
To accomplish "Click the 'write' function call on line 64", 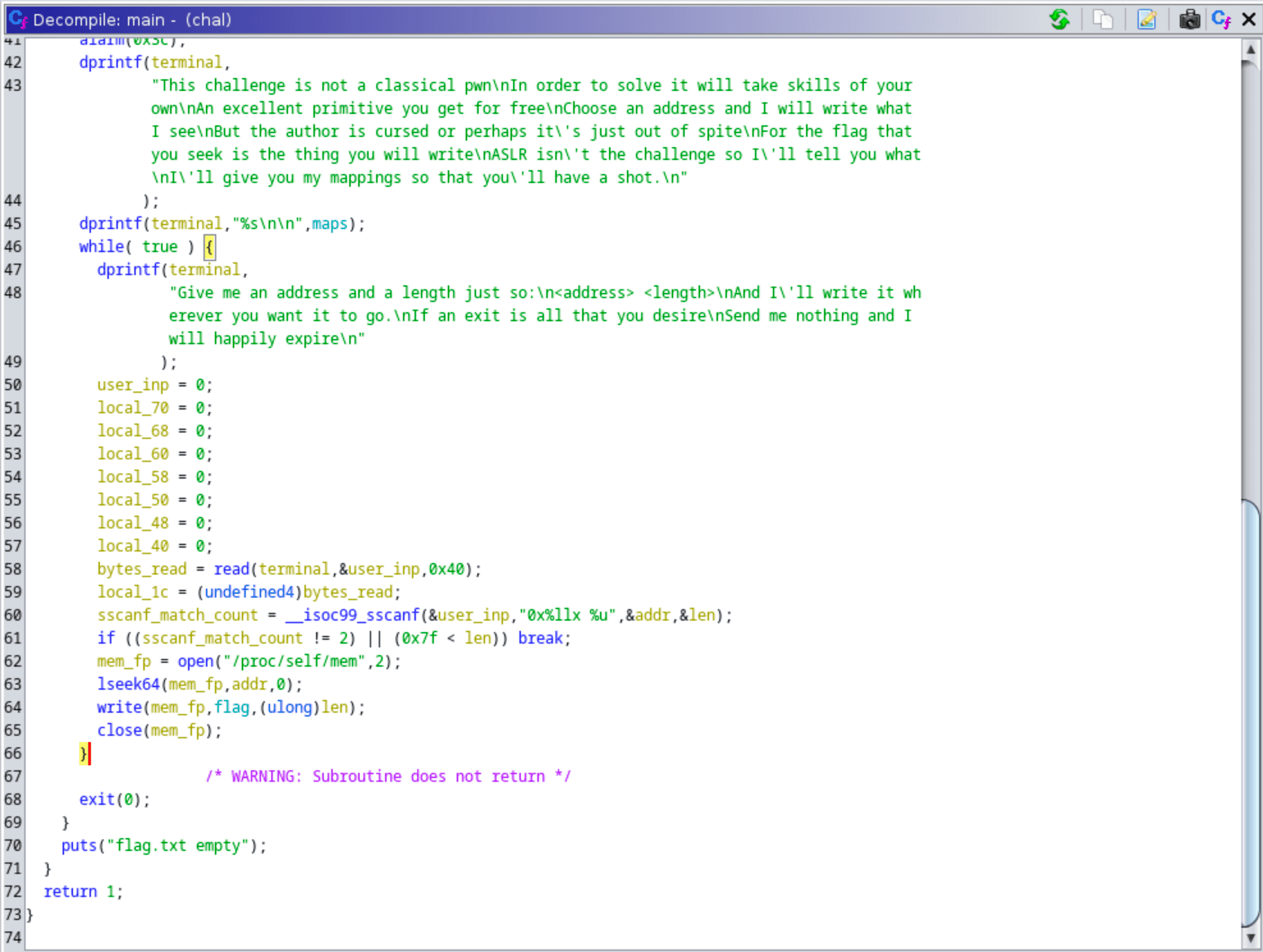I will coord(120,708).
